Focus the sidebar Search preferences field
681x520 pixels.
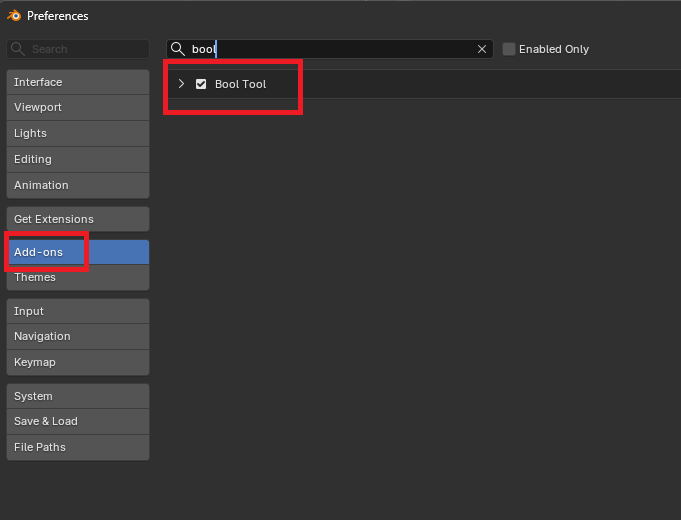(78, 49)
